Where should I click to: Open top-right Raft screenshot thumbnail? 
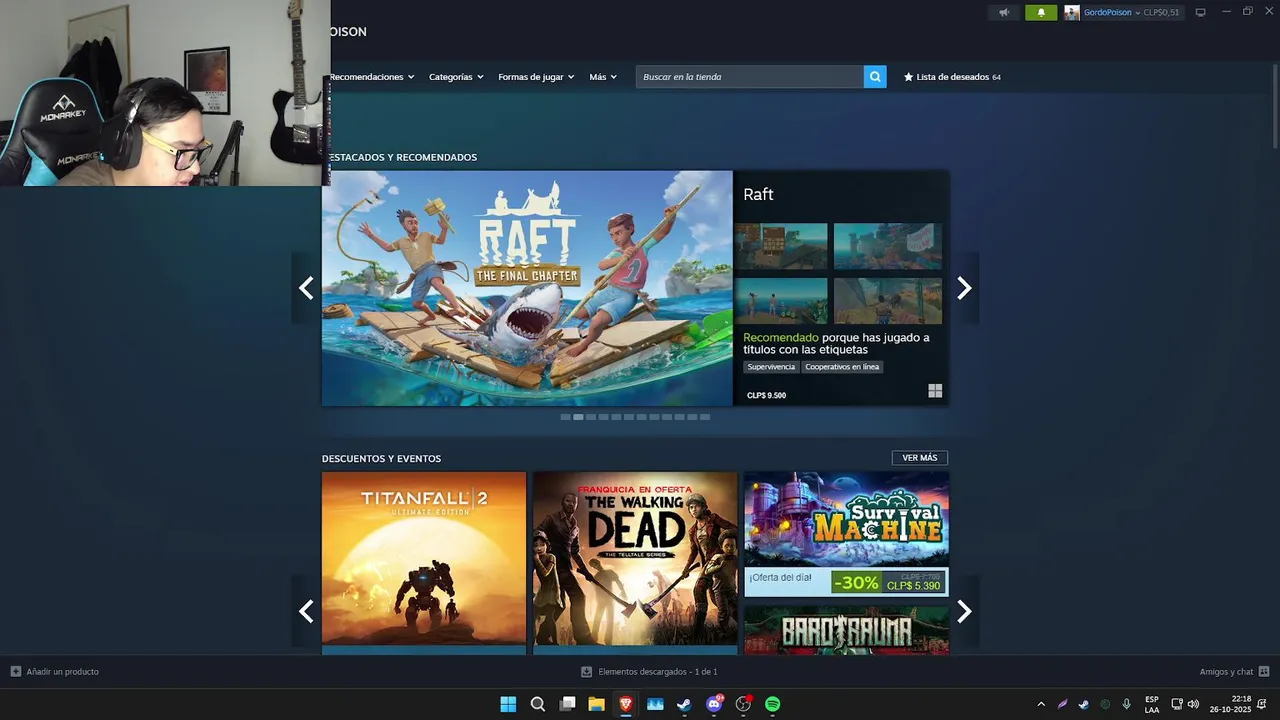[888, 246]
